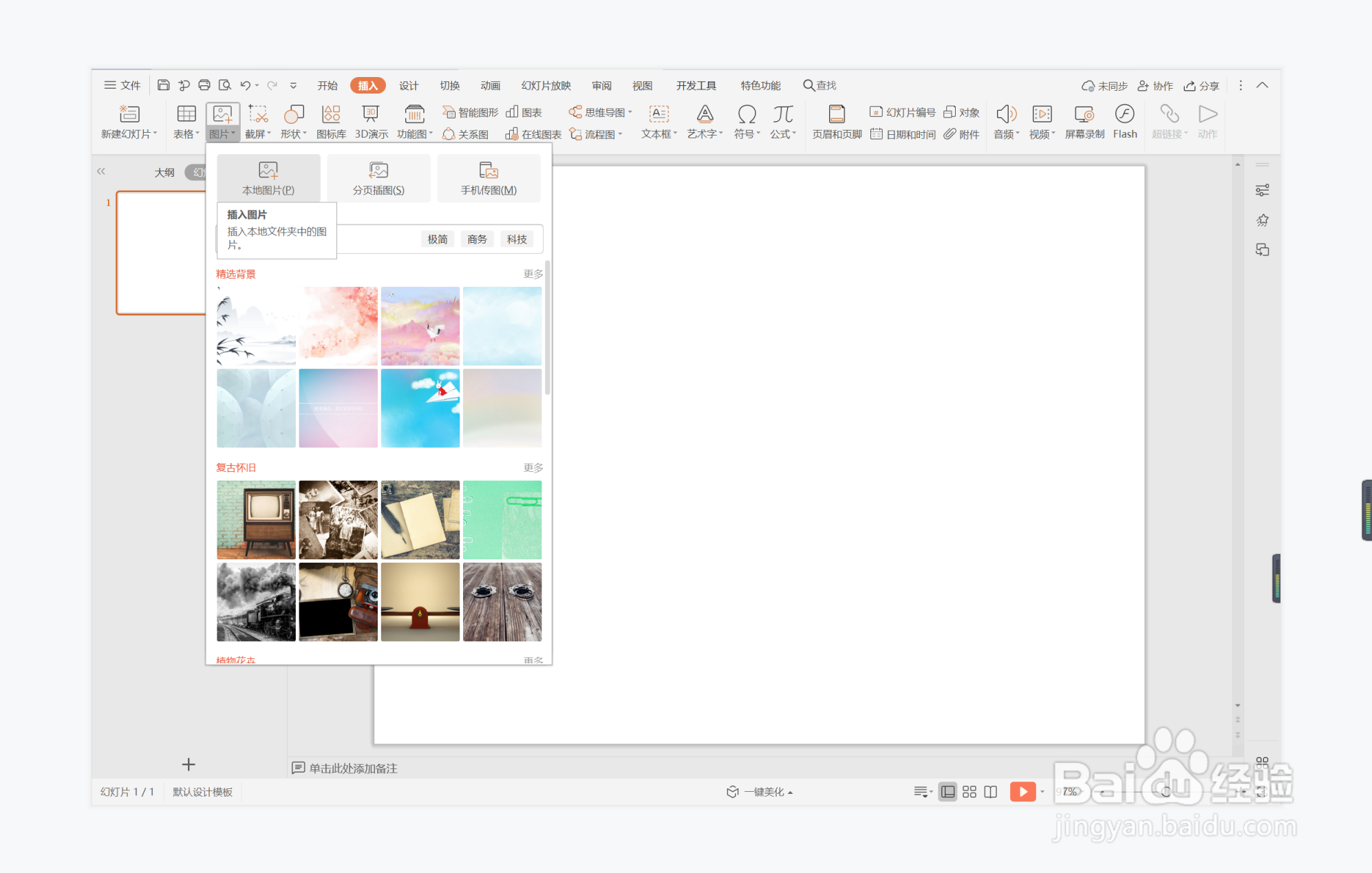Select the retro television thumbnail
This screenshot has width=1372, height=873.
(256, 520)
